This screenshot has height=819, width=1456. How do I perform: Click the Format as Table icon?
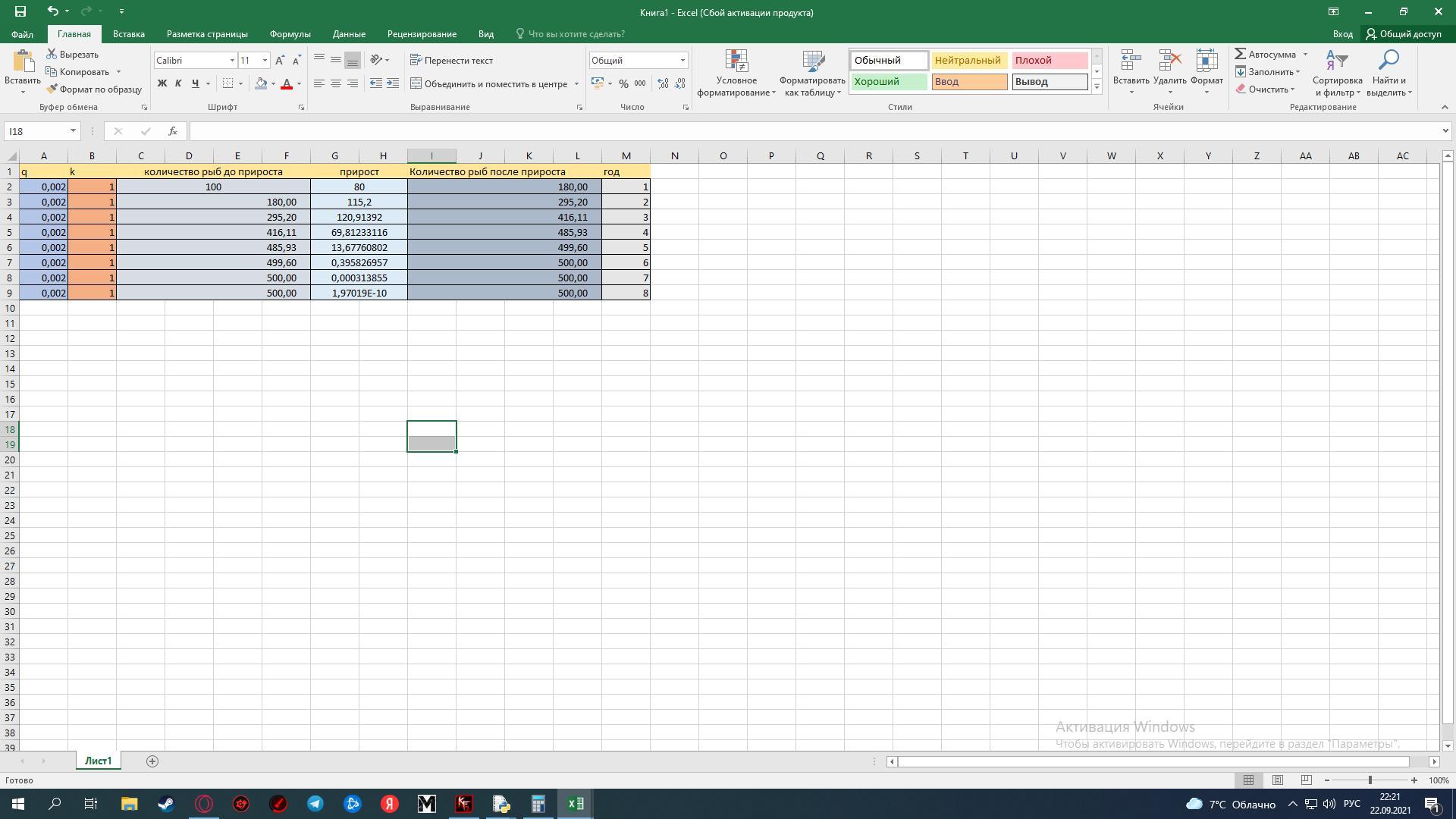[812, 61]
